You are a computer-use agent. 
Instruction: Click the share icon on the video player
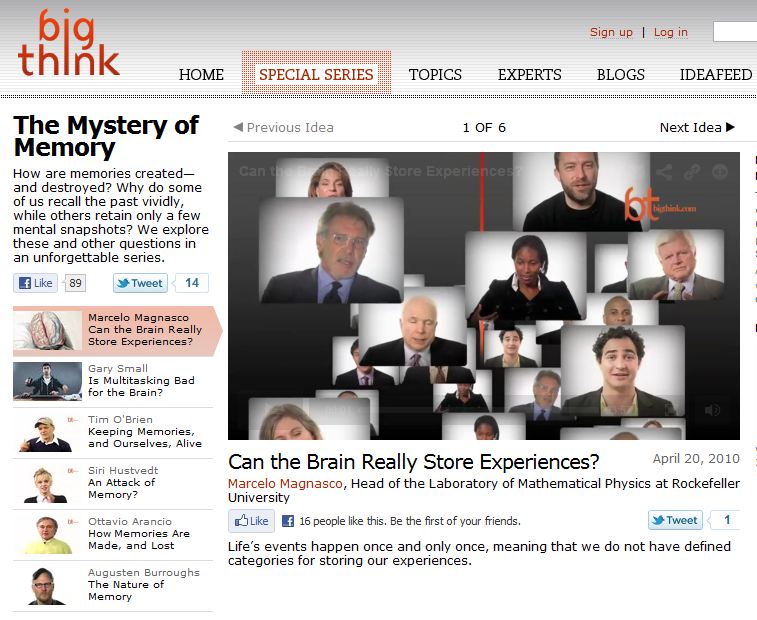pyautogui.click(x=664, y=172)
